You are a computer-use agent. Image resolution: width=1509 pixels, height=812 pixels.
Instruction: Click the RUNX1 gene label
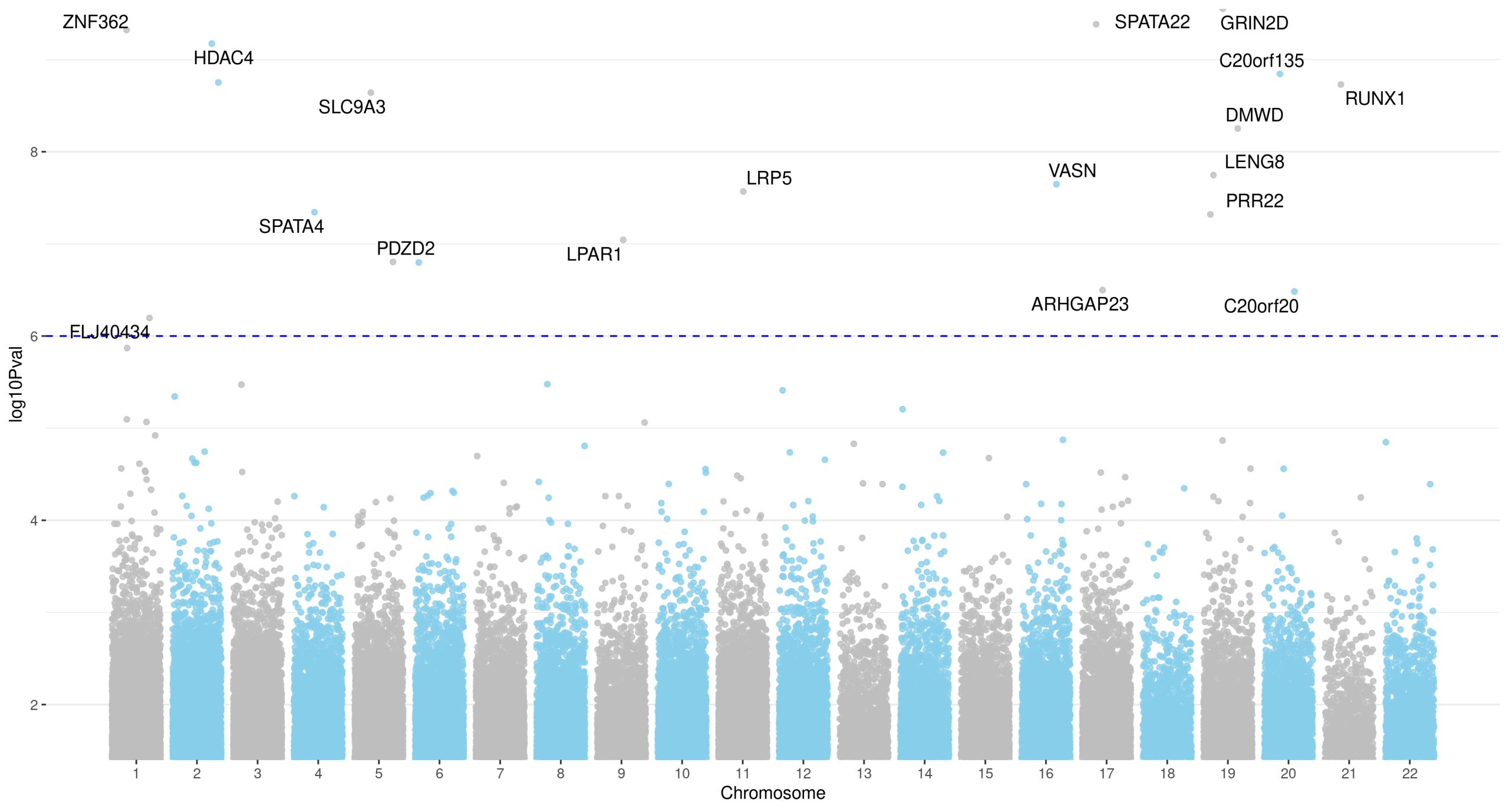pos(1375,98)
